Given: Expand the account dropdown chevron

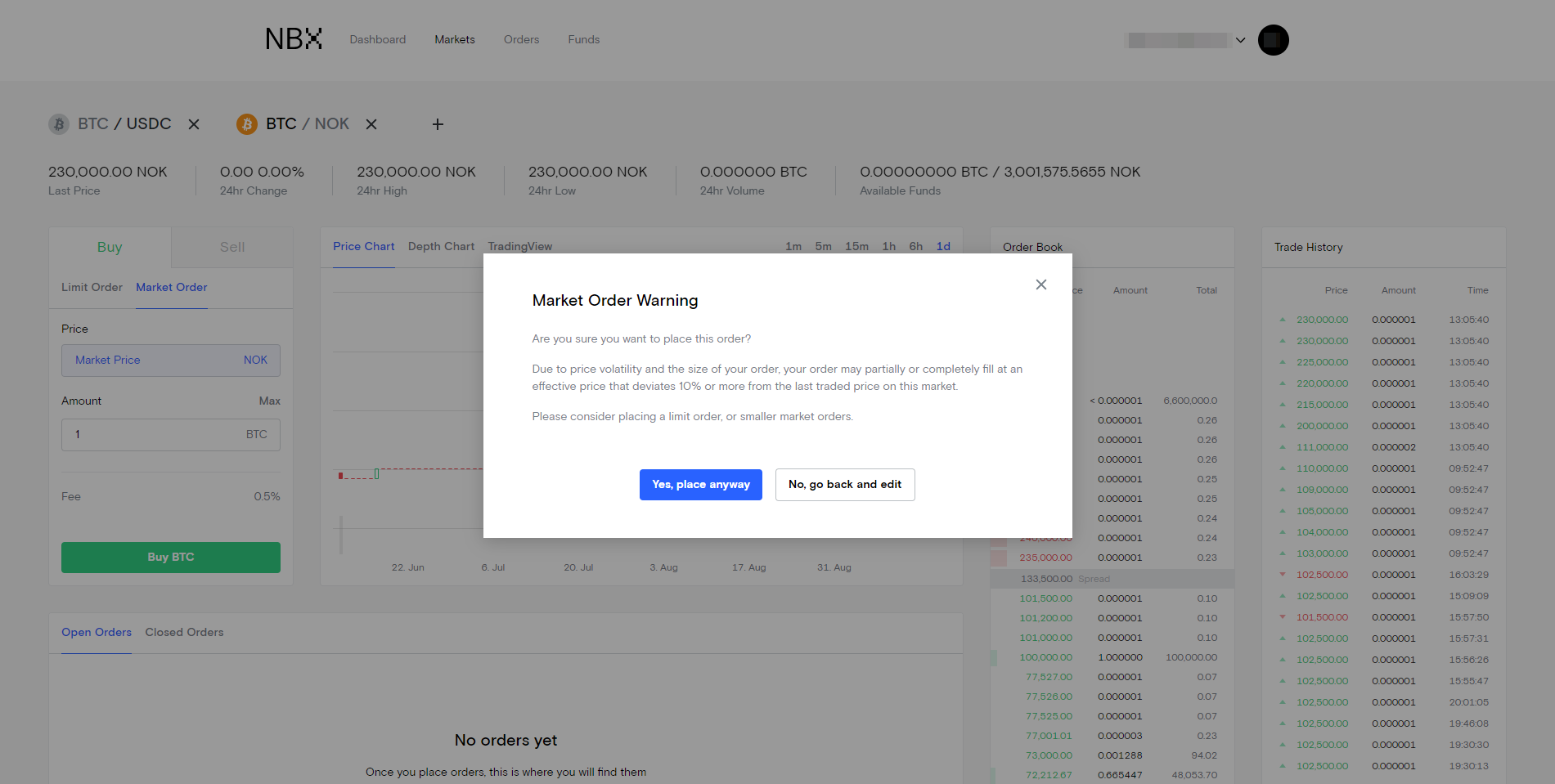Looking at the screenshot, I should (x=1240, y=40).
